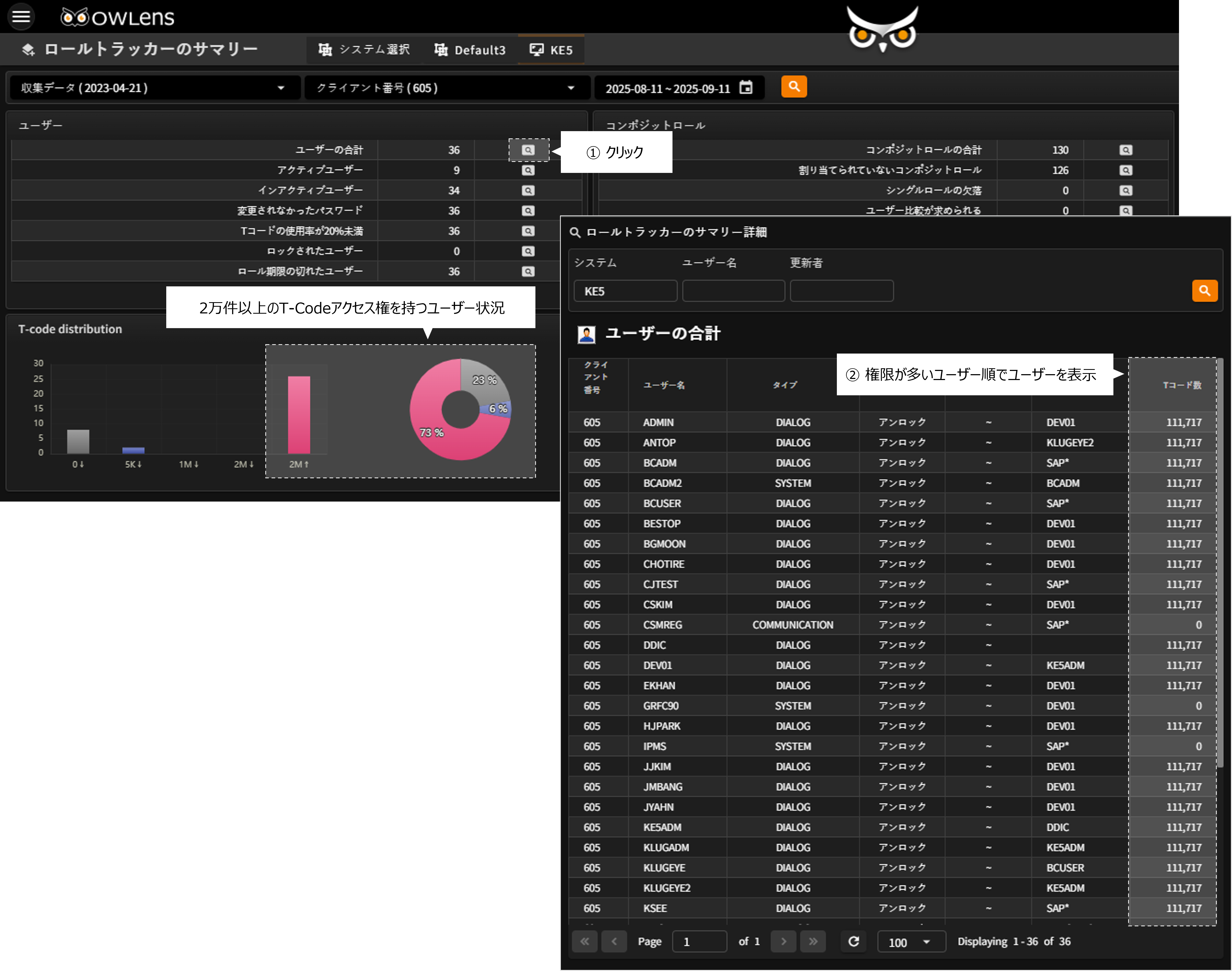
Task: Switch to the Default3 tab
Action: [x=470, y=50]
